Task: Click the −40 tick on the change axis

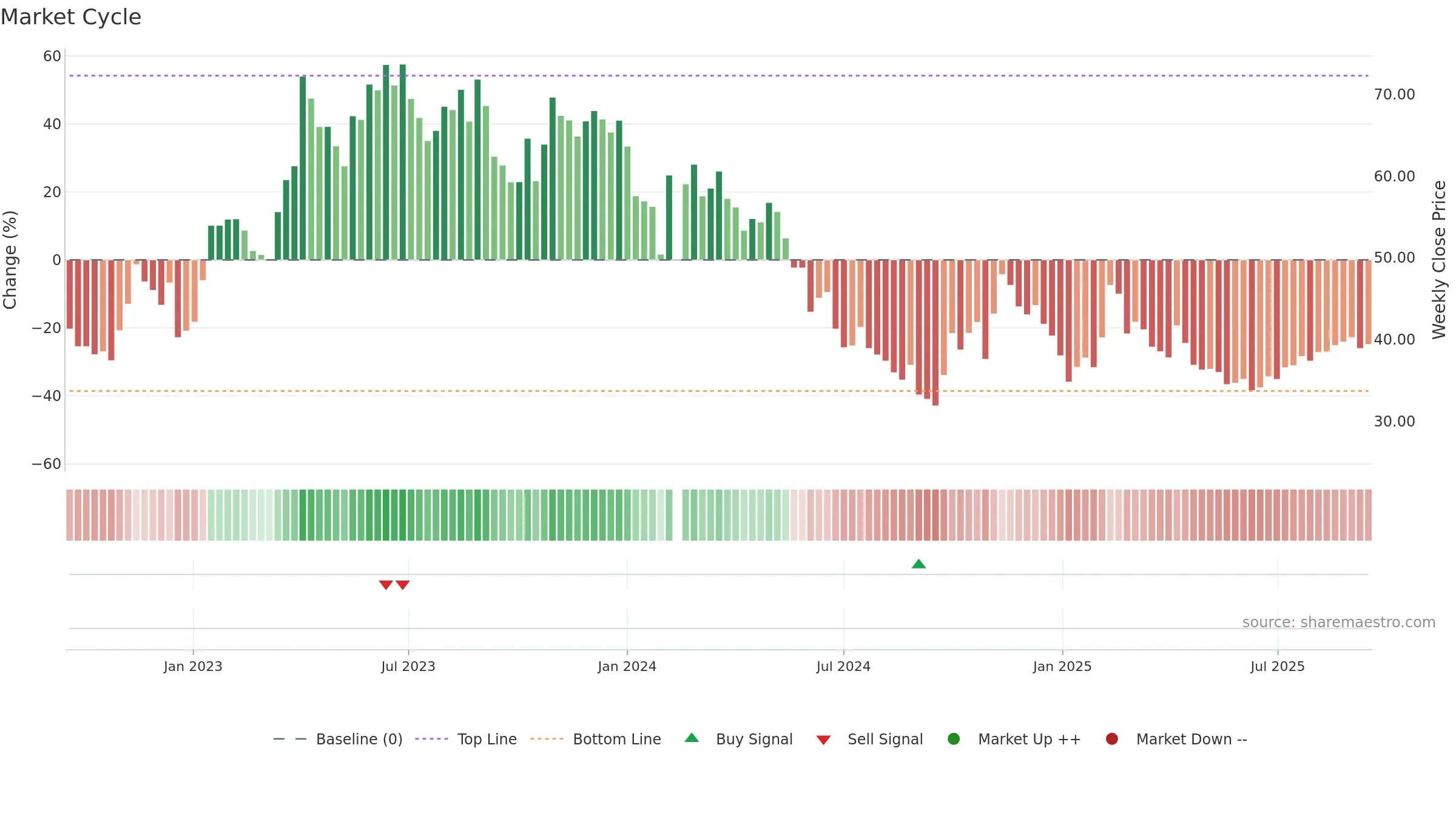Action: (x=47, y=396)
